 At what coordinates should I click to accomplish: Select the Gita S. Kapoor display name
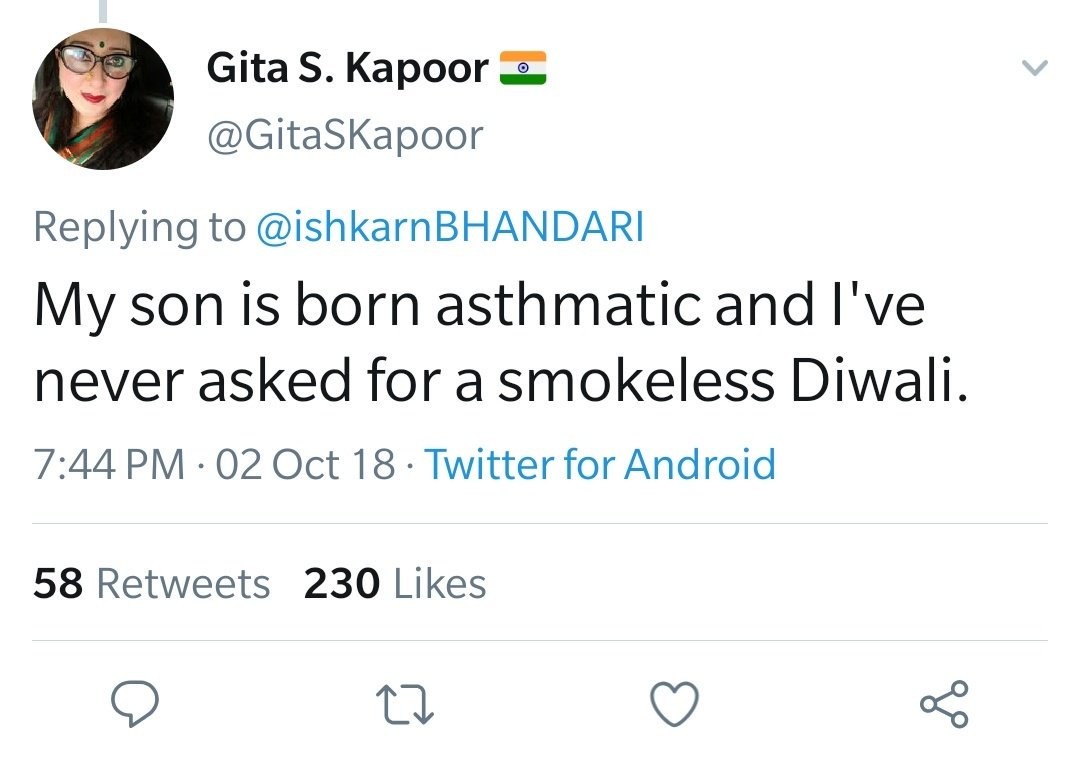click(x=348, y=68)
